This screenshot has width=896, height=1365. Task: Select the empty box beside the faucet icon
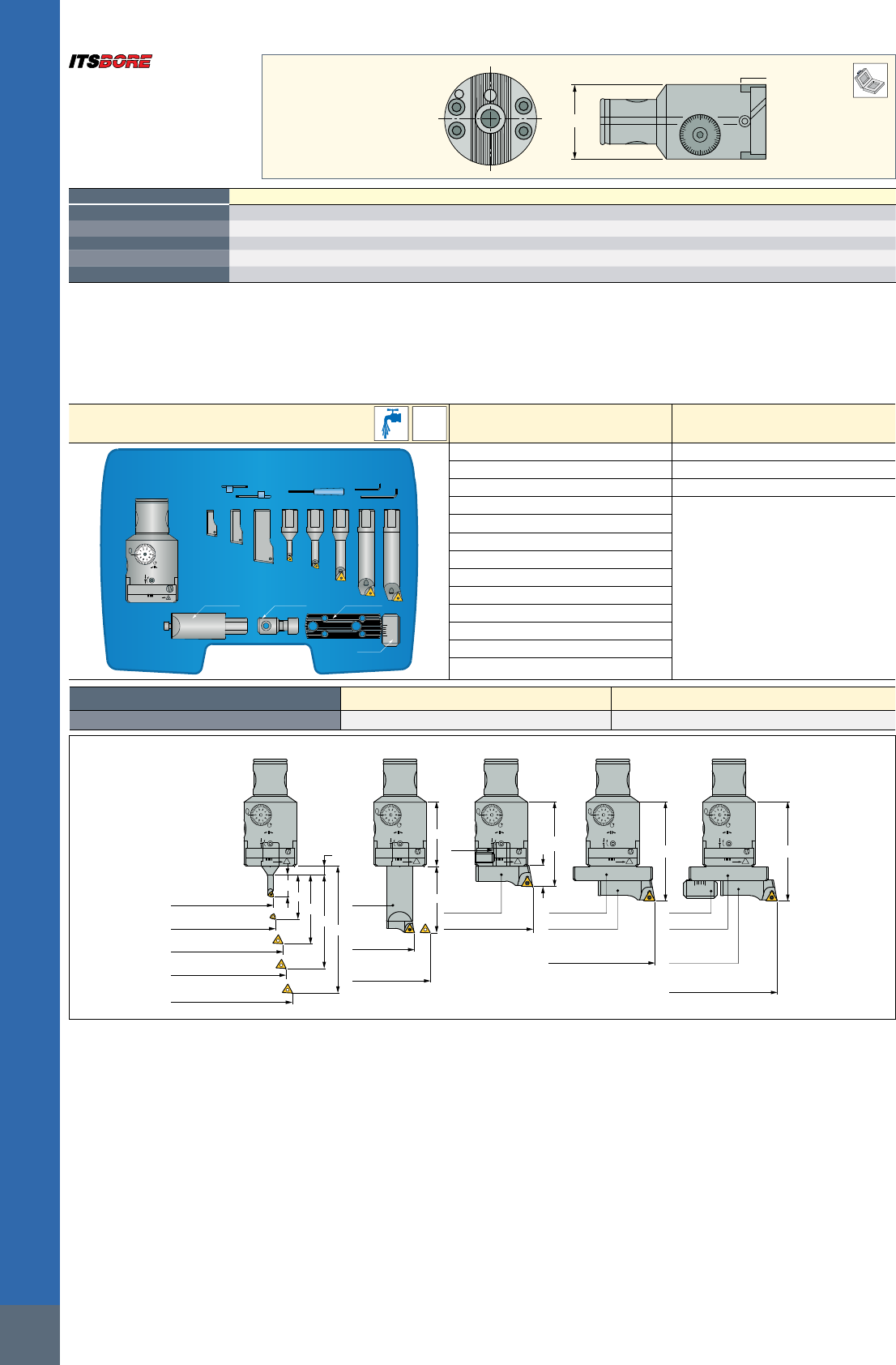coord(429,424)
